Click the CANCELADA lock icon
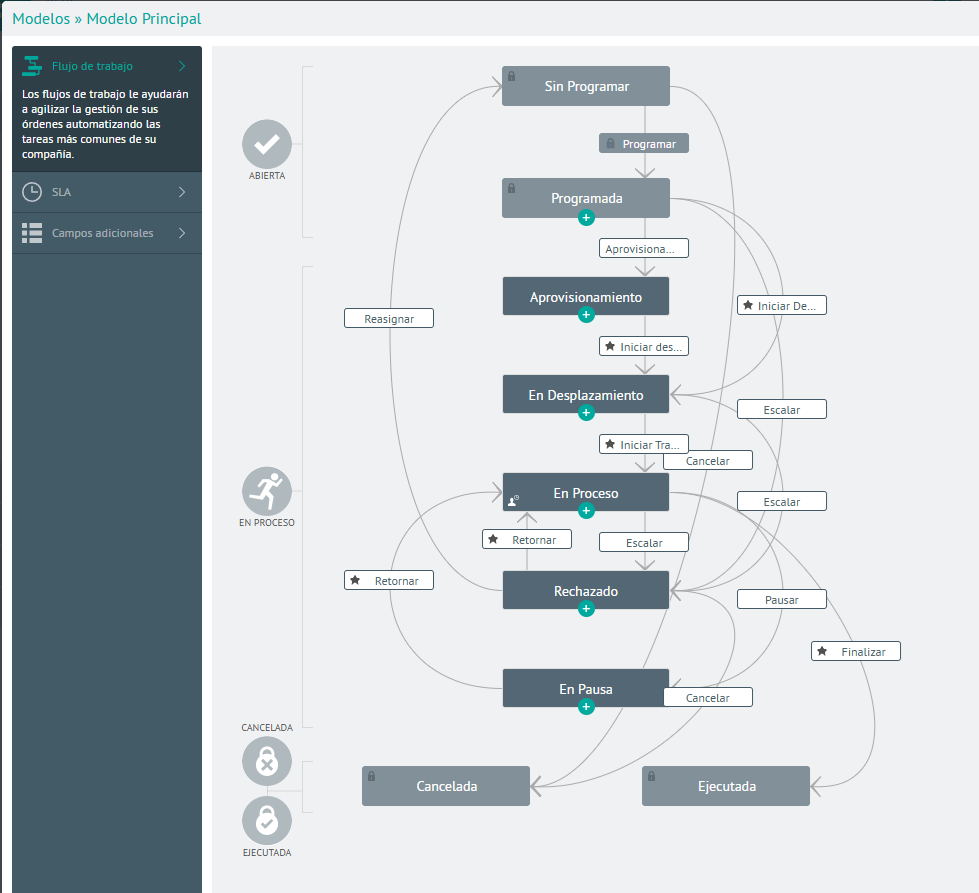Viewport: 979px width, 893px height. tap(267, 761)
